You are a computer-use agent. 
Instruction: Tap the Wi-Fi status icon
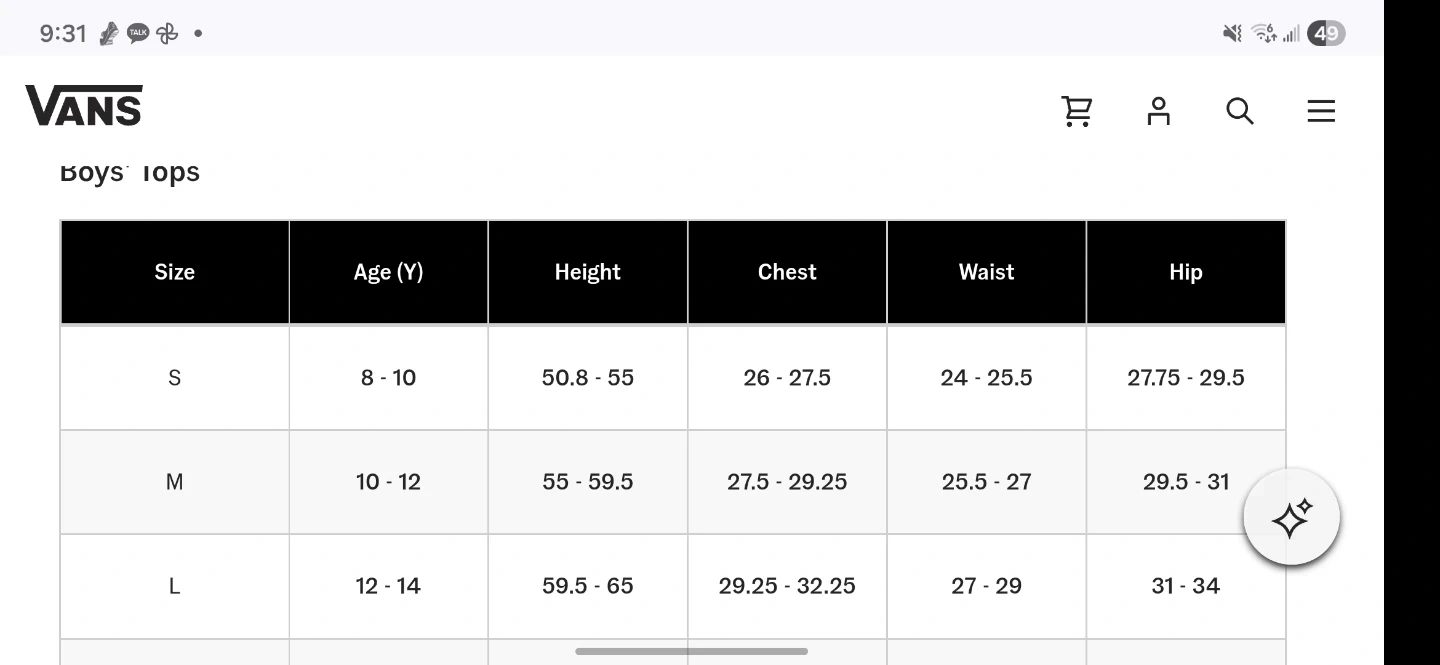[1264, 33]
